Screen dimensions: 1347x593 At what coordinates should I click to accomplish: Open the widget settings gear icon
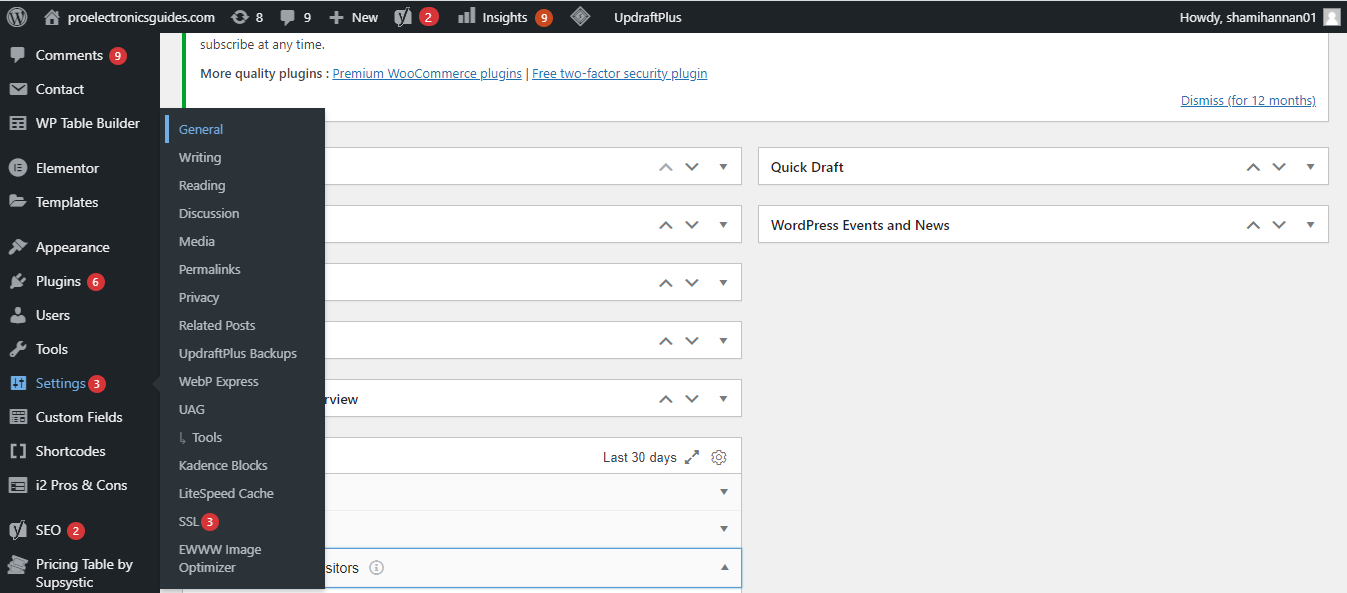point(719,457)
